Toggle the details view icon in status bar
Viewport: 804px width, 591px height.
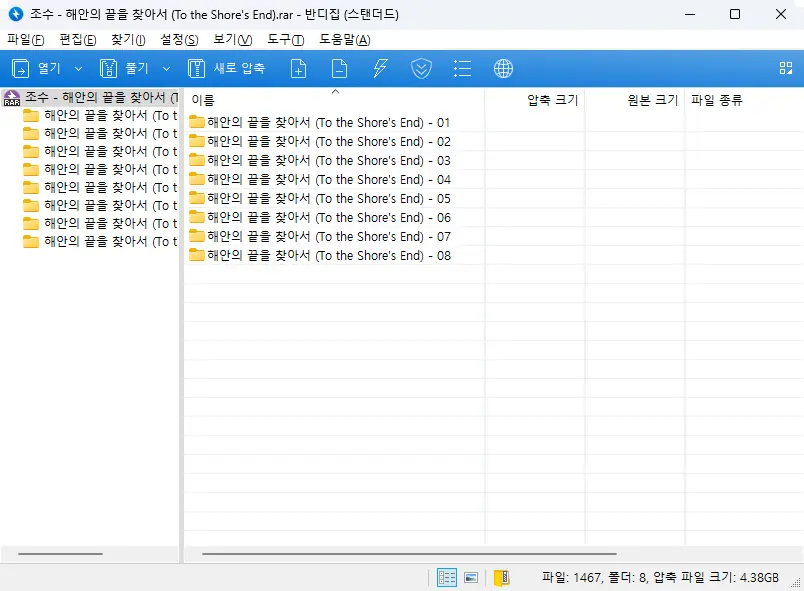pyautogui.click(x=447, y=577)
